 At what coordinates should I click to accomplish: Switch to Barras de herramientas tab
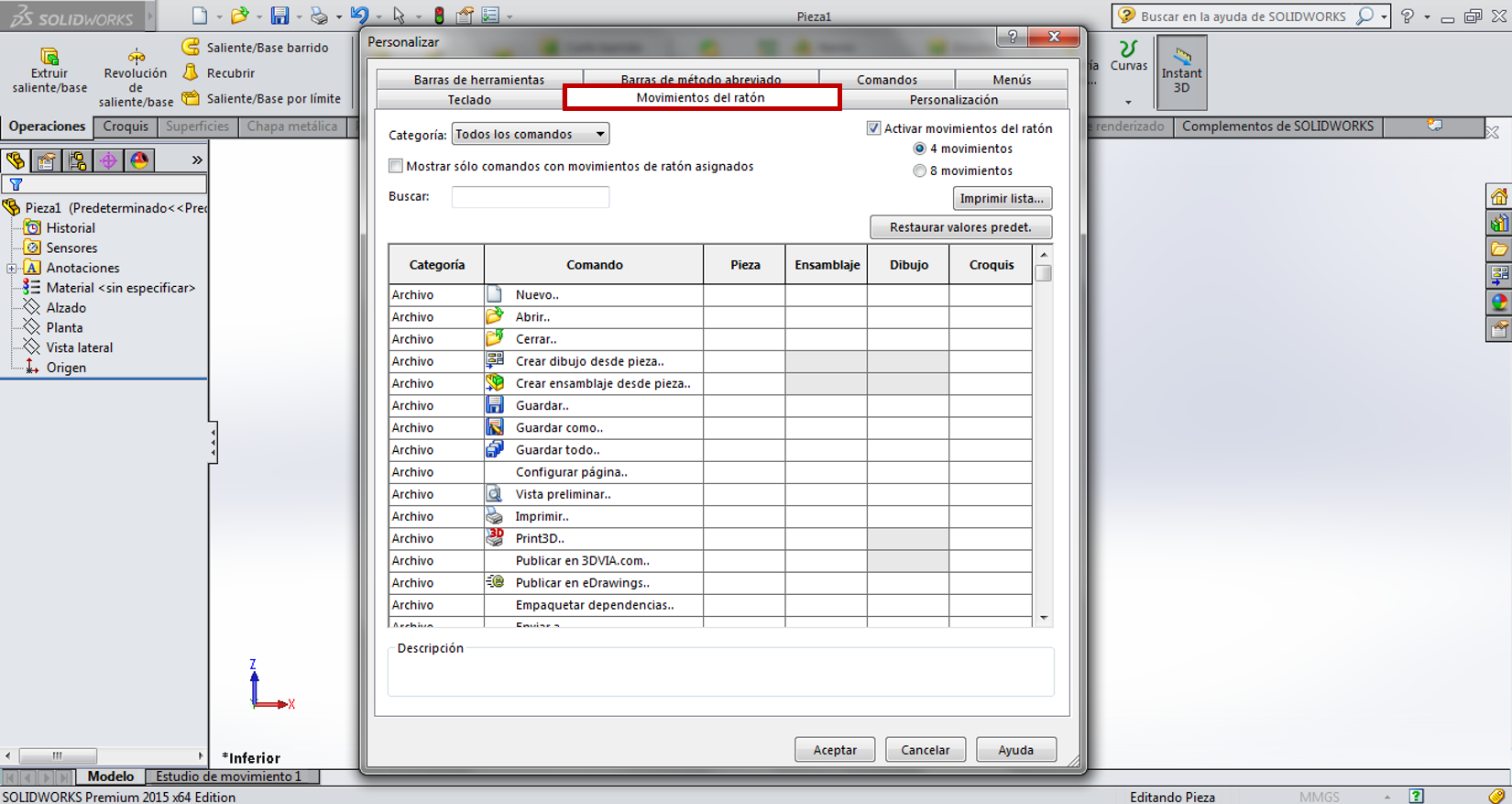479,80
